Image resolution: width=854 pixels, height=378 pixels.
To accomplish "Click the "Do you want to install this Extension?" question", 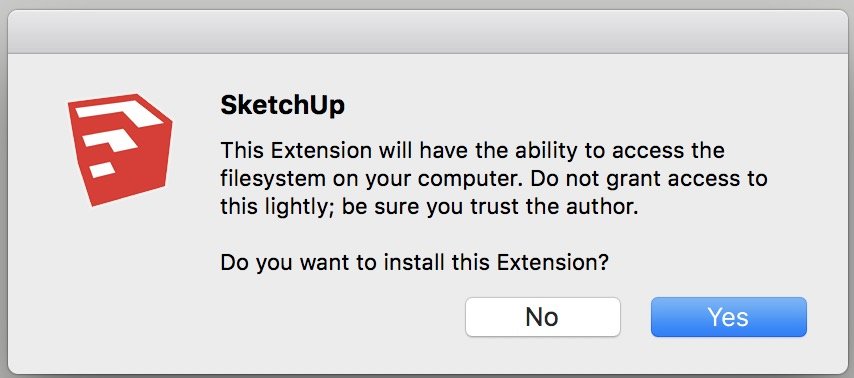I will point(414,264).
